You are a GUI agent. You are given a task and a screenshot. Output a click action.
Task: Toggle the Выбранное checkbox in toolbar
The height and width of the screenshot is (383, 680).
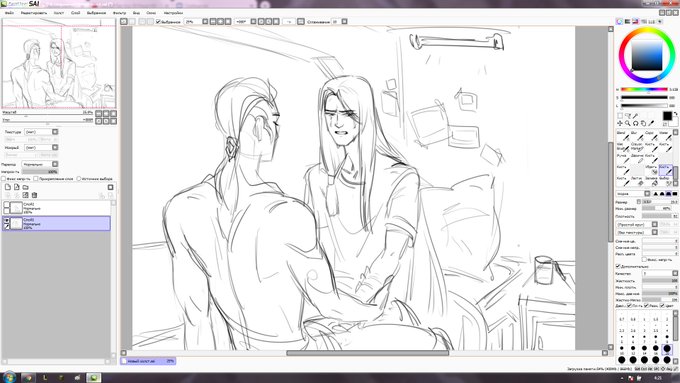pyautogui.click(x=158, y=21)
